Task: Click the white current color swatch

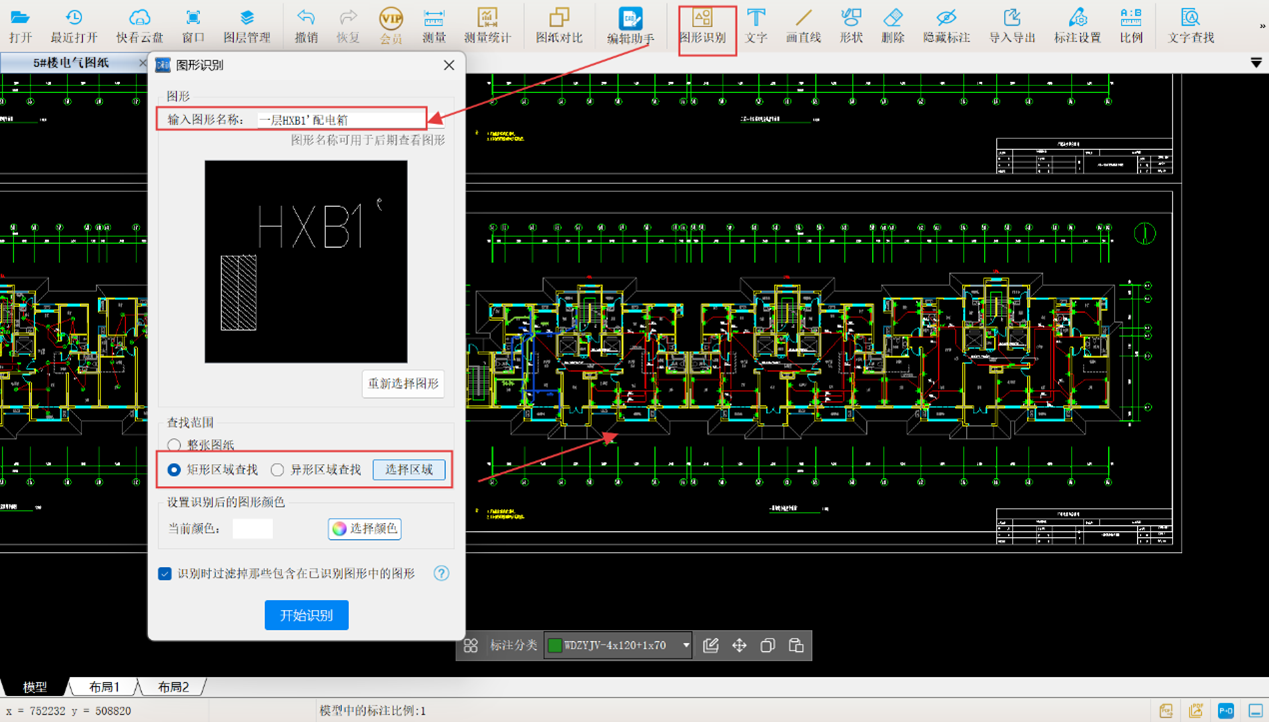Action: coord(252,529)
